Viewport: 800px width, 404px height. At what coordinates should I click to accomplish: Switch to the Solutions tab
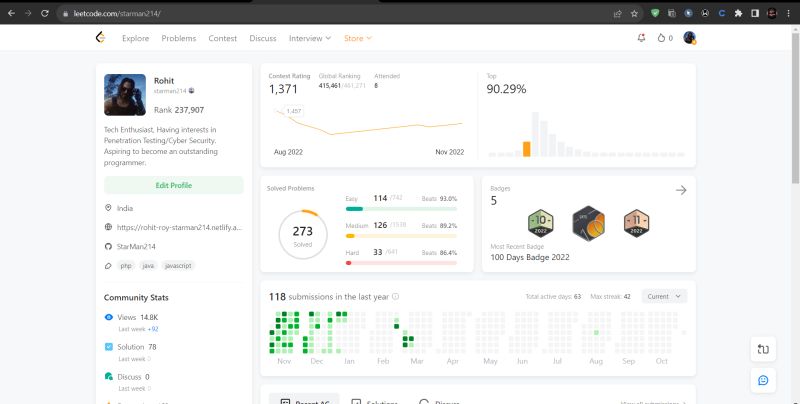374,399
